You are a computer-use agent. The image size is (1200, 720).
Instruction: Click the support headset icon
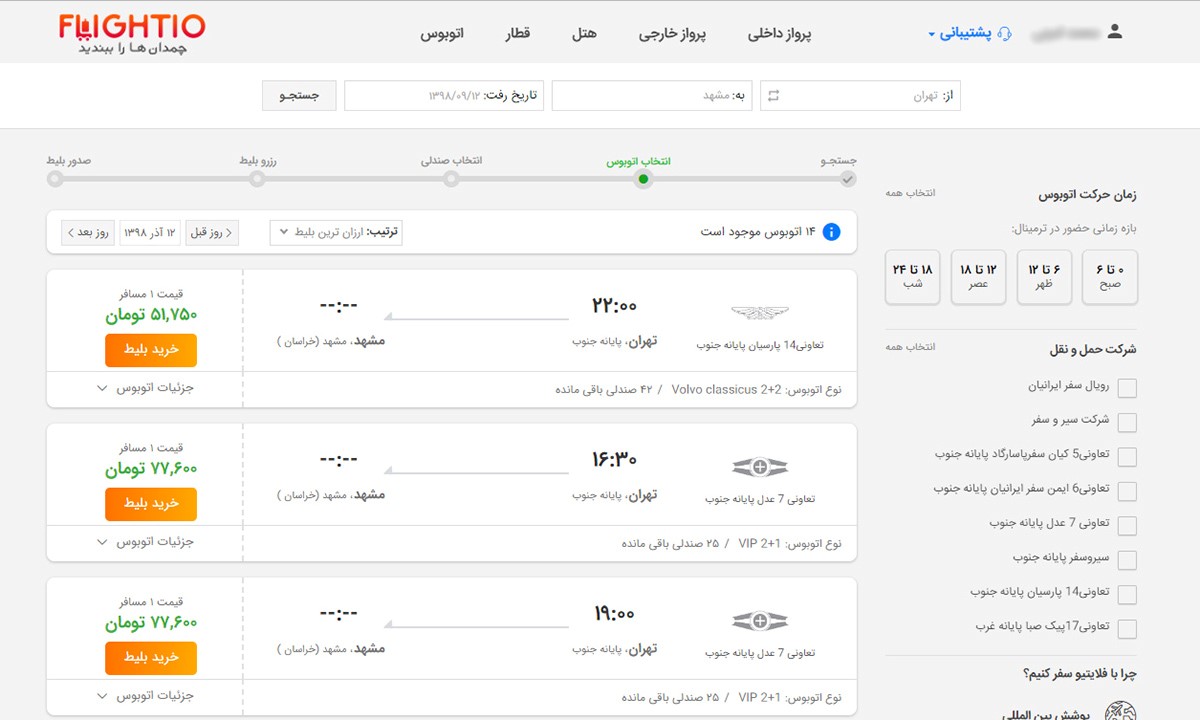coord(1005,33)
